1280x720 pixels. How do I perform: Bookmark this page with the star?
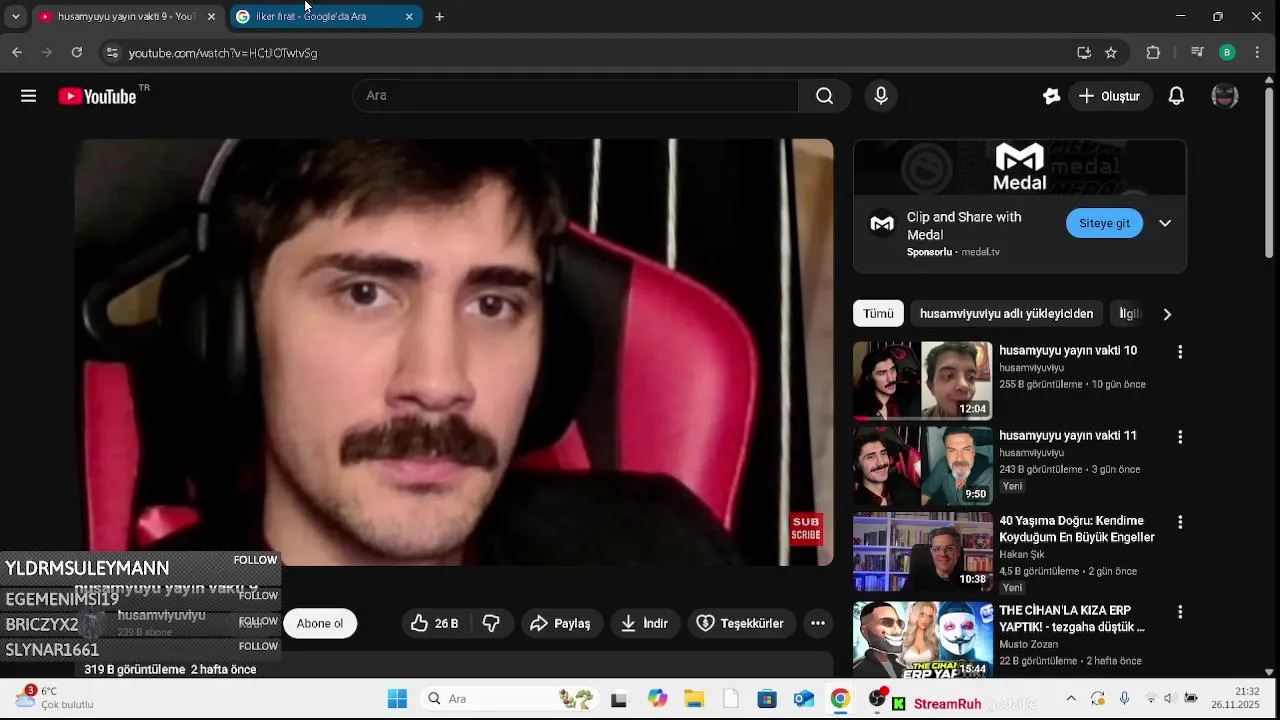pyautogui.click(x=1111, y=52)
